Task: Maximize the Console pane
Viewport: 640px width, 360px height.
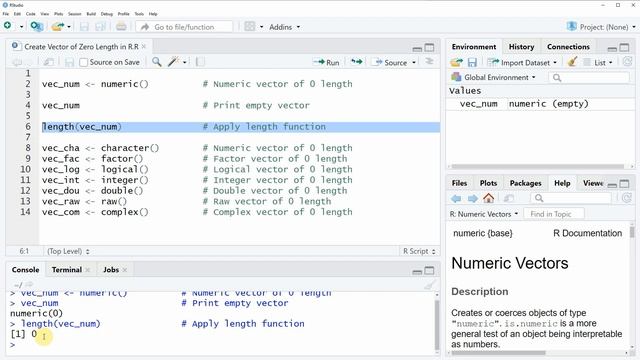Action: 429,271
